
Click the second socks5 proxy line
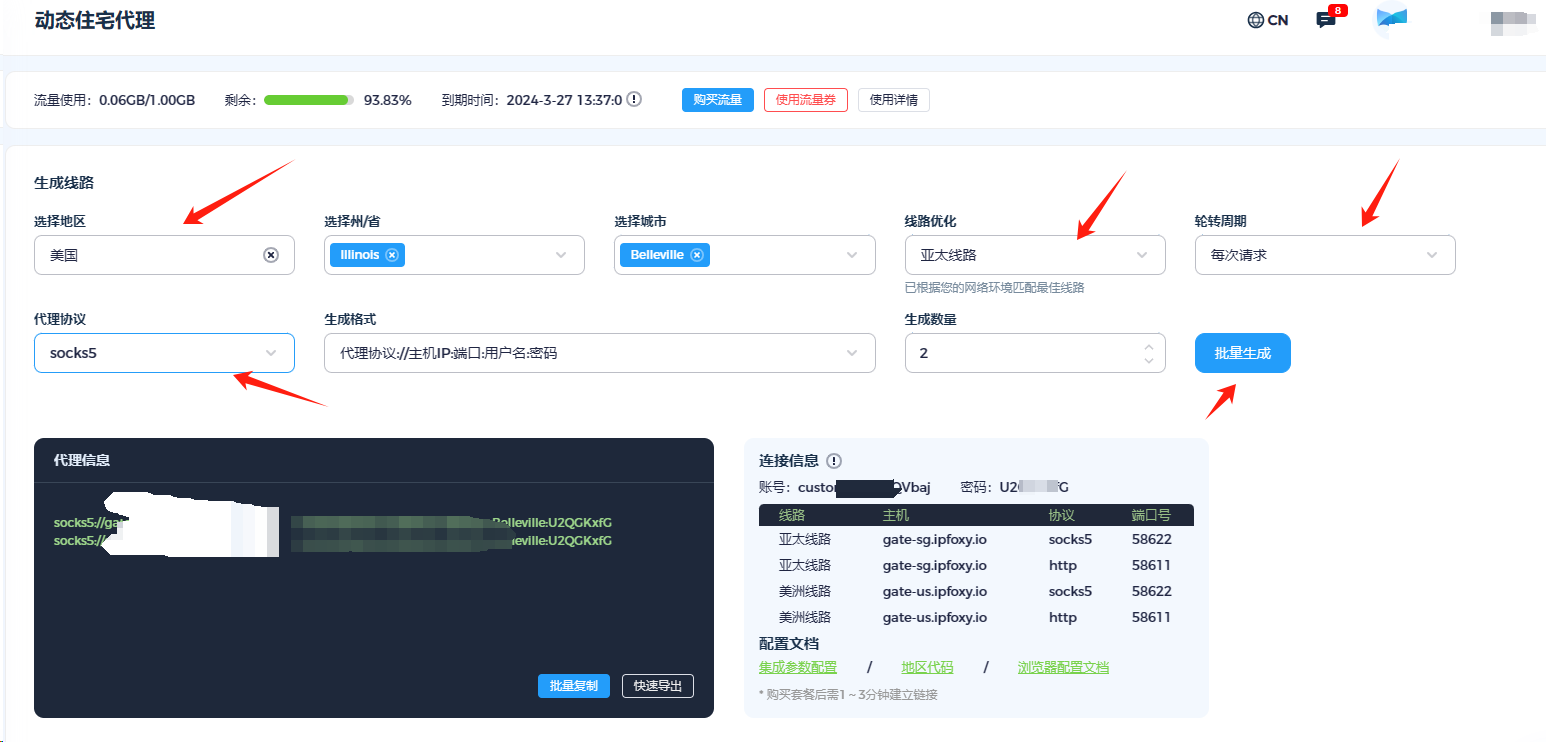point(333,541)
